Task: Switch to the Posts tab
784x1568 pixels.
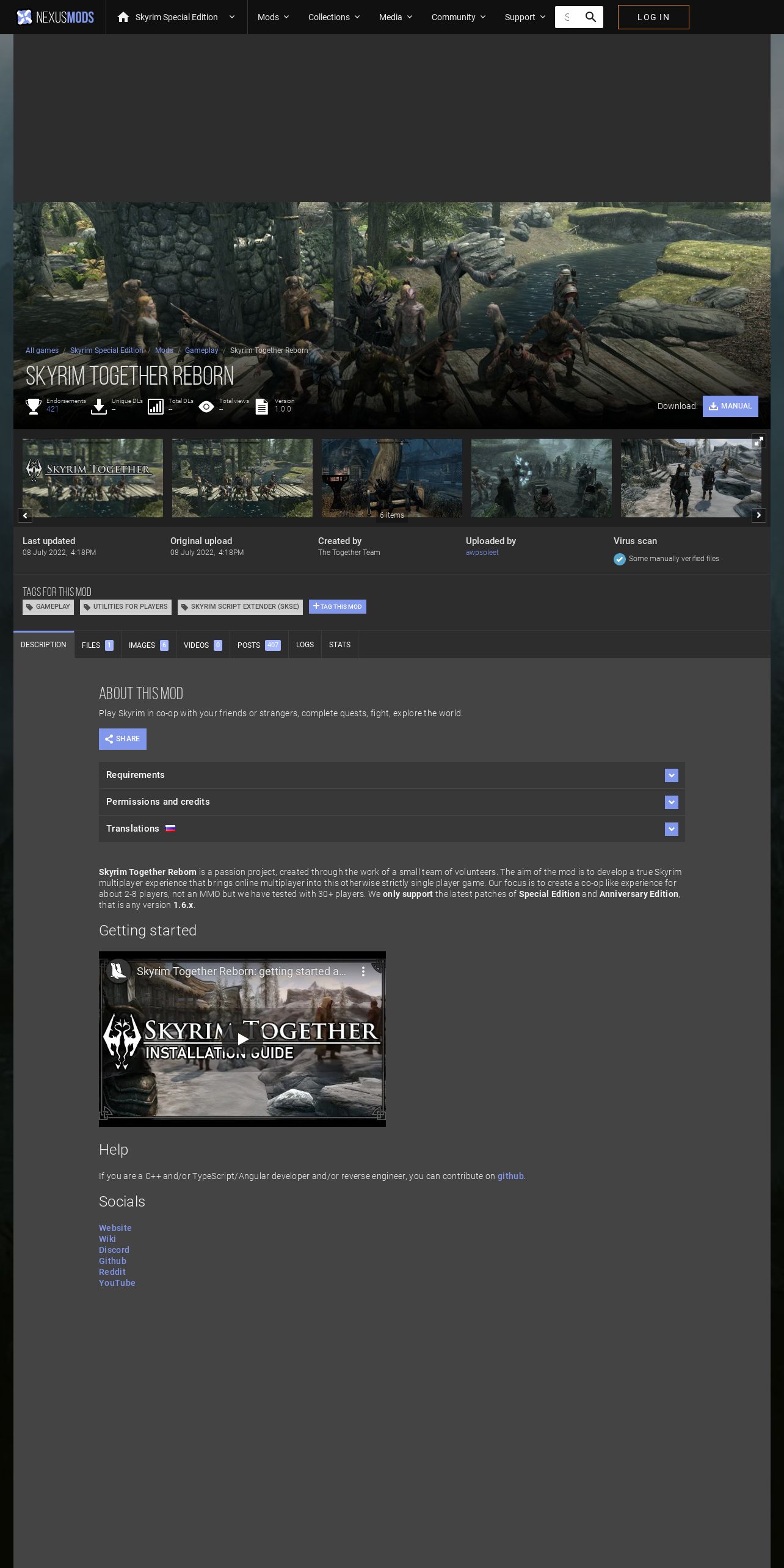Action: (259, 645)
